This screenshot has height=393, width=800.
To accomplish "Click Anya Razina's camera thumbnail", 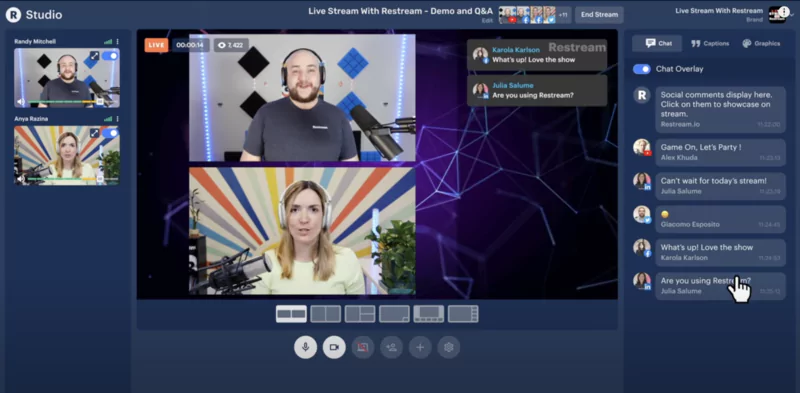I will pyautogui.click(x=67, y=155).
